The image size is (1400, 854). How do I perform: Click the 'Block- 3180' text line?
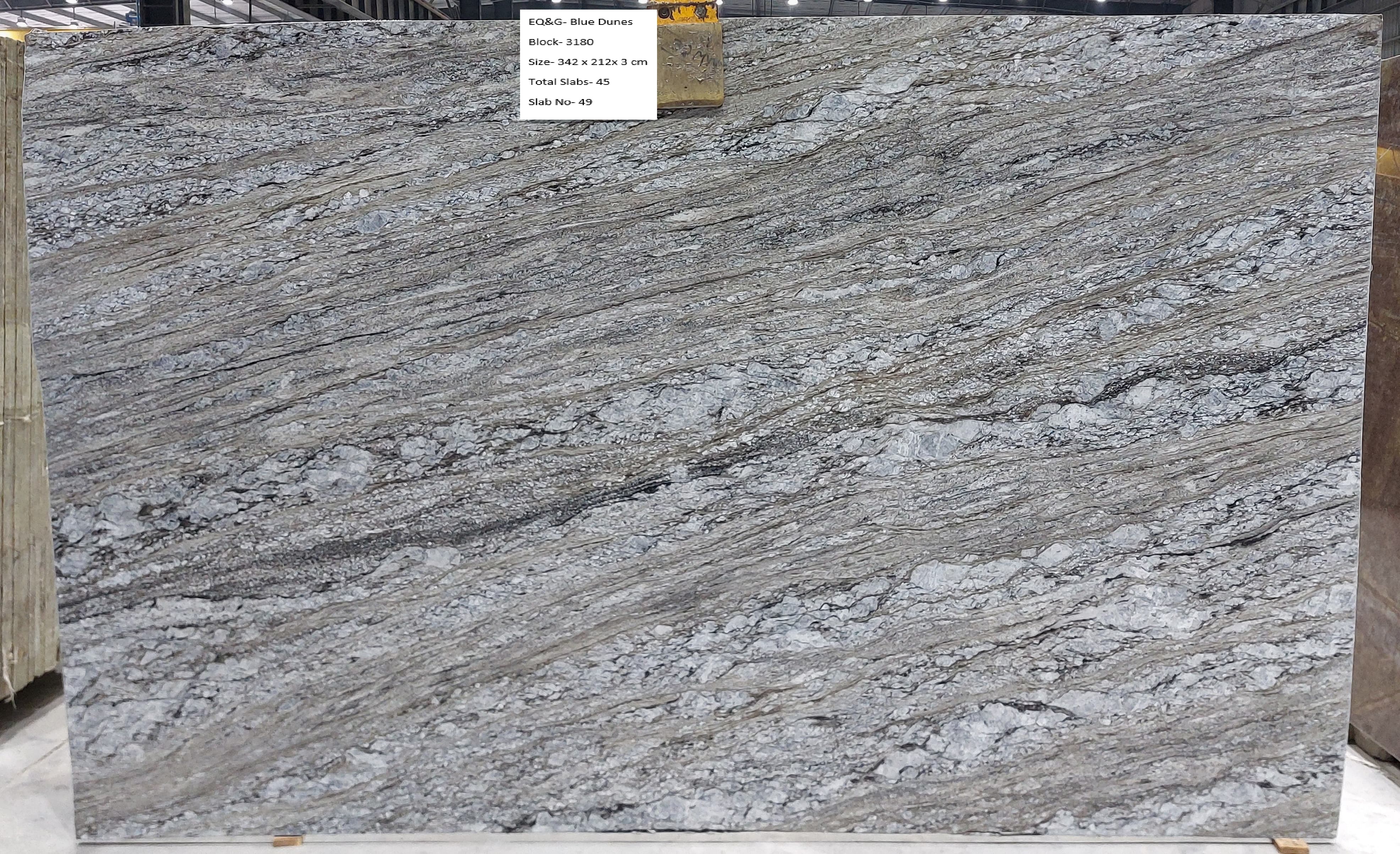coord(561,42)
